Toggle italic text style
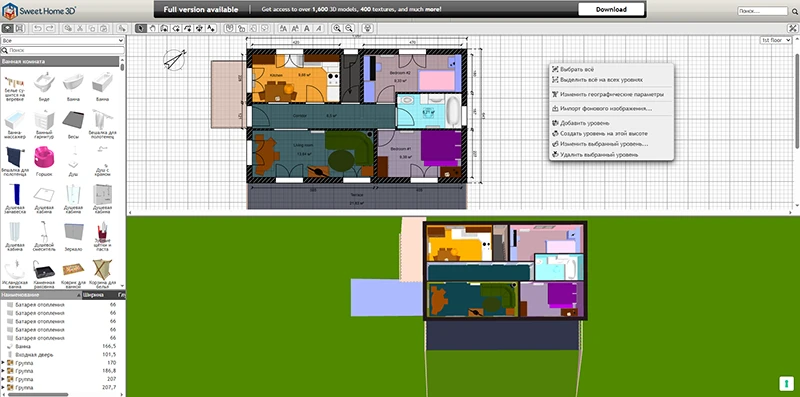The image size is (800, 397). coord(318,28)
